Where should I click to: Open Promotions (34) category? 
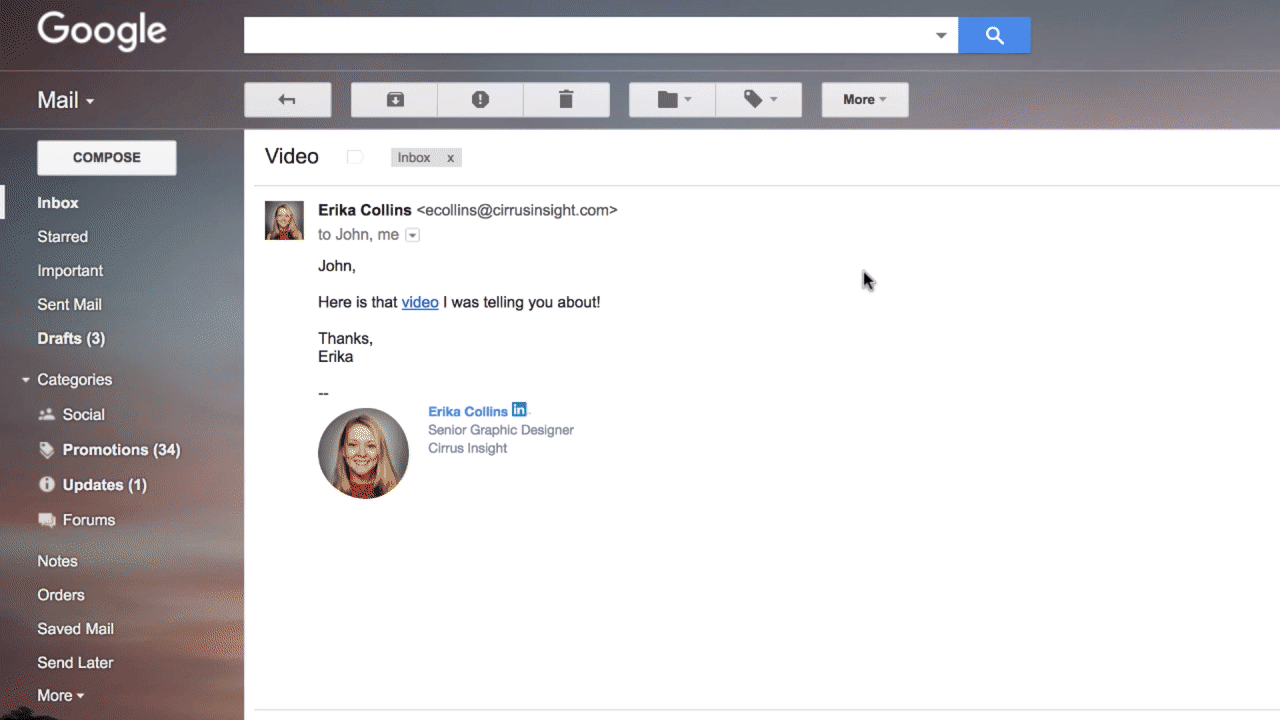[121, 450]
